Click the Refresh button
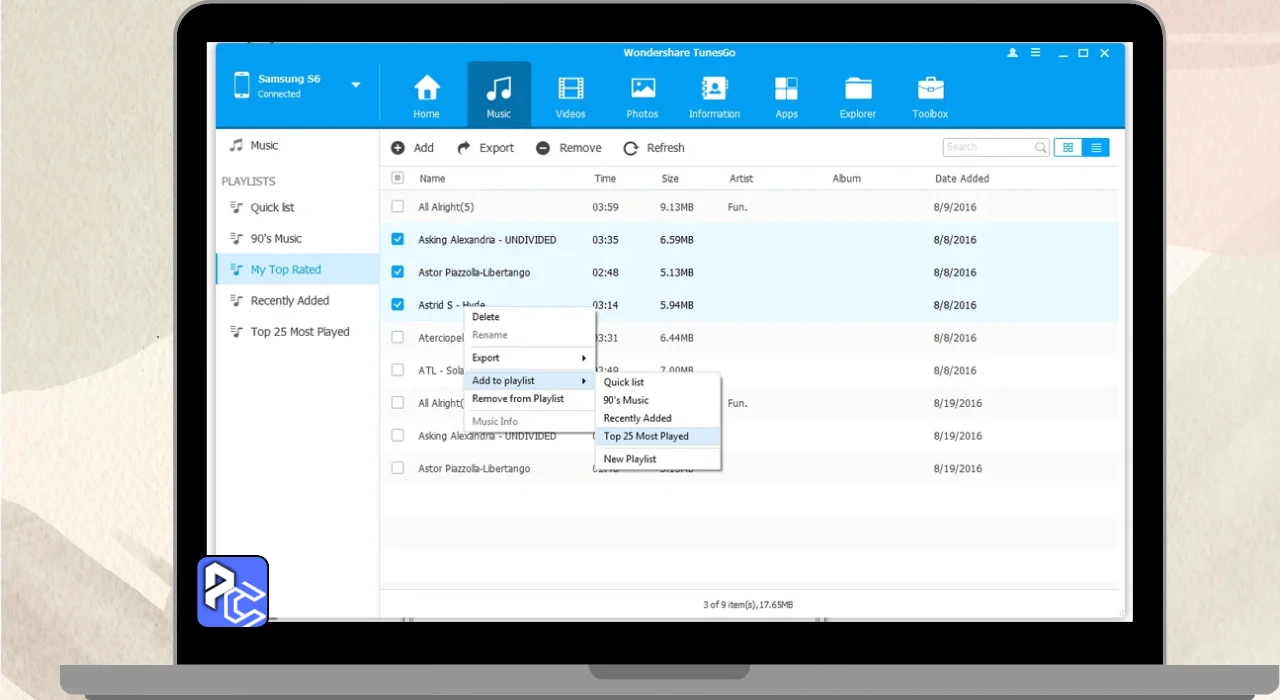 click(654, 148)
